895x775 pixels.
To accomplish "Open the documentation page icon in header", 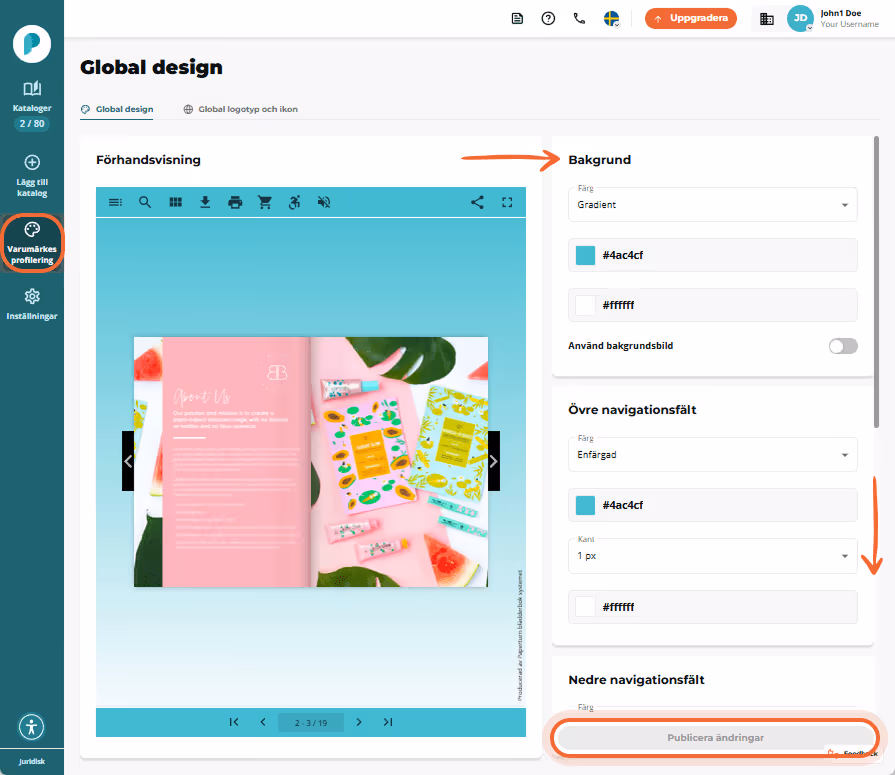I will tap(517, 18).
